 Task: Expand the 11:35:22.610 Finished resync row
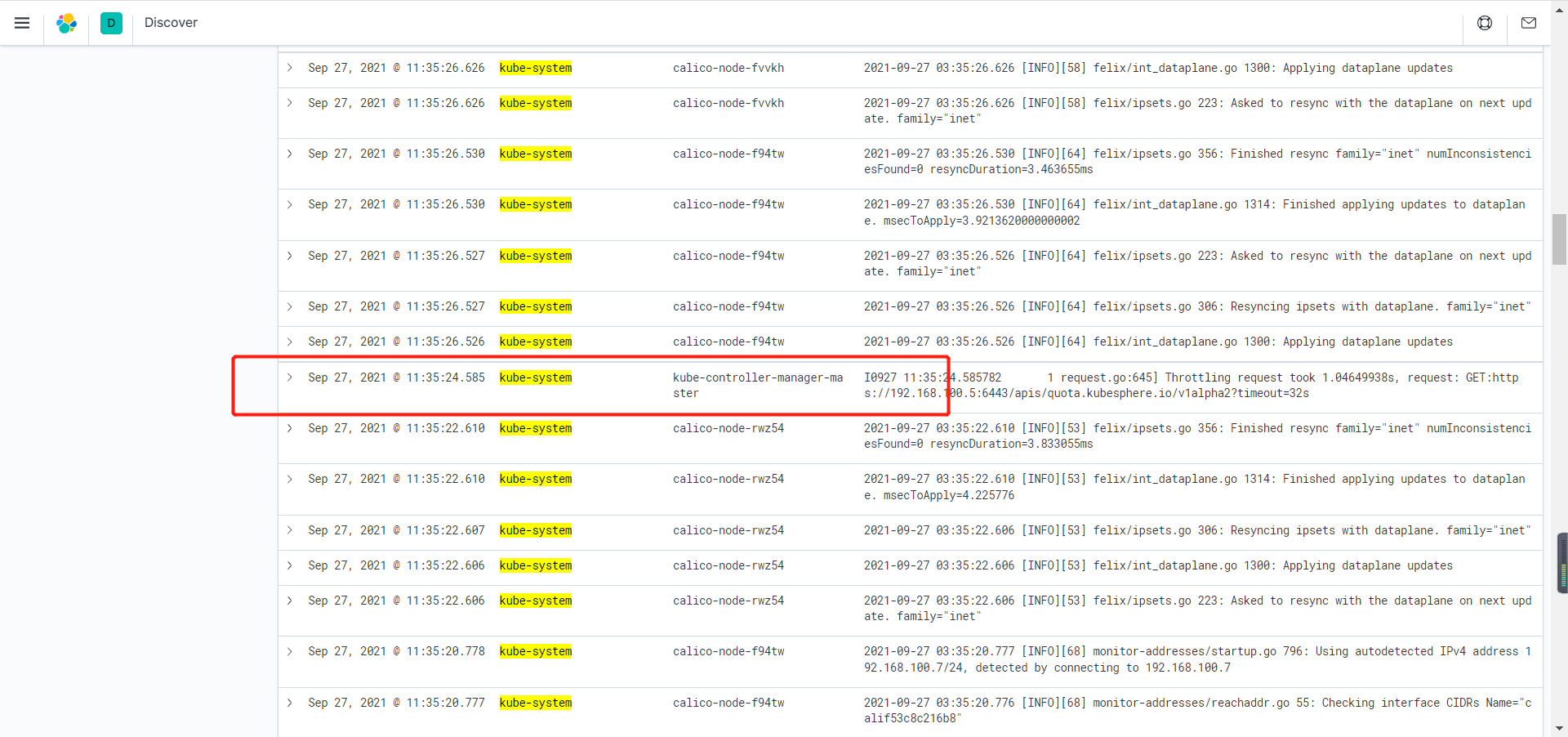[x=289, y=428]
